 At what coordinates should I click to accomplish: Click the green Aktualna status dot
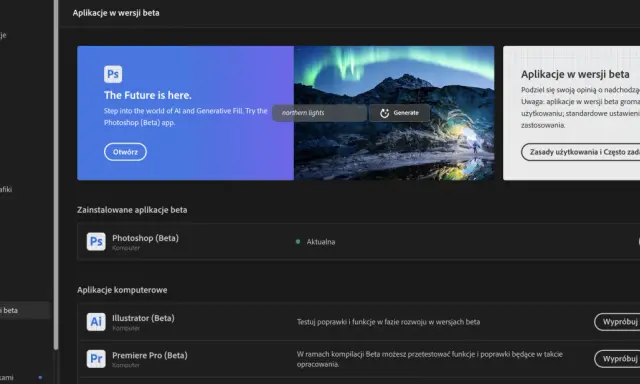(x=298, y=242)
